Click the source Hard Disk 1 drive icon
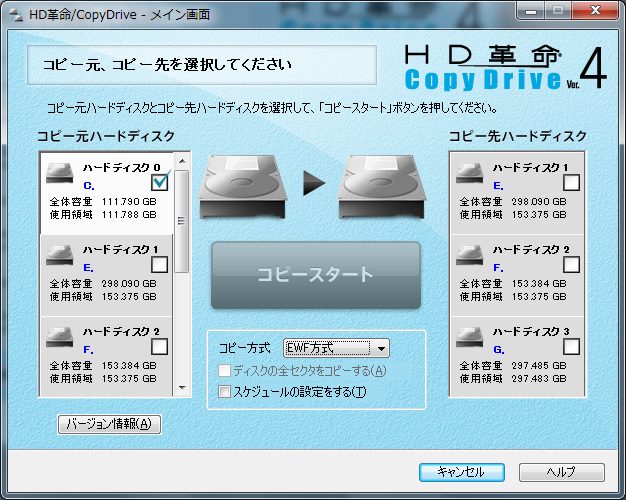This screenshot has width=626, height=500. pos(59,255)
